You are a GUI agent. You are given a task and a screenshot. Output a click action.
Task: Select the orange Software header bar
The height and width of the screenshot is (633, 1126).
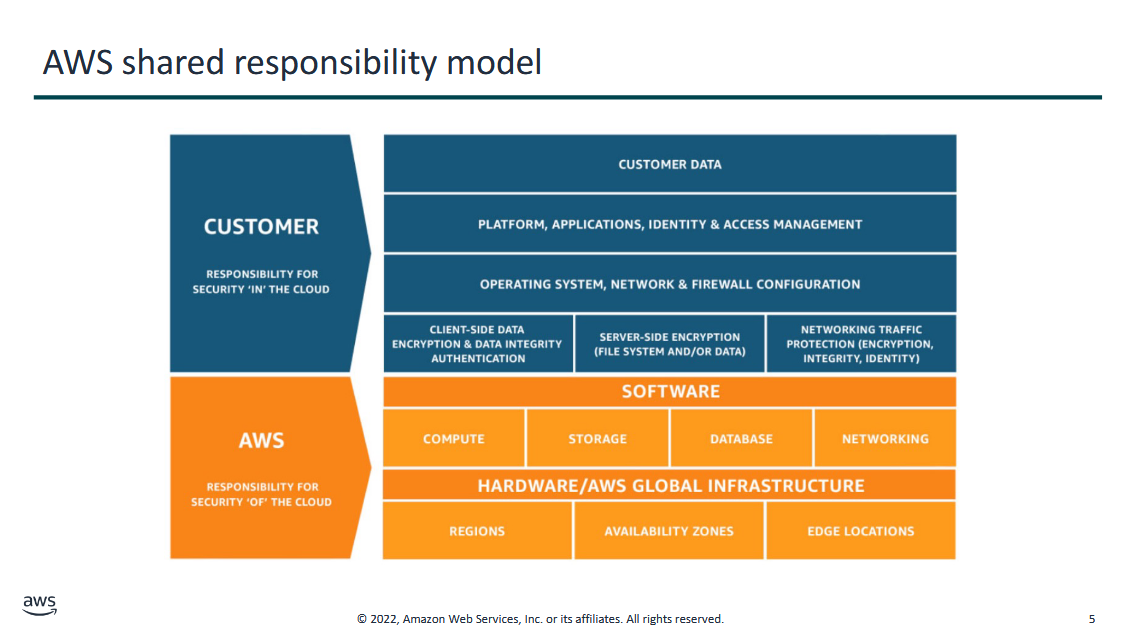[x=669, y=391]
